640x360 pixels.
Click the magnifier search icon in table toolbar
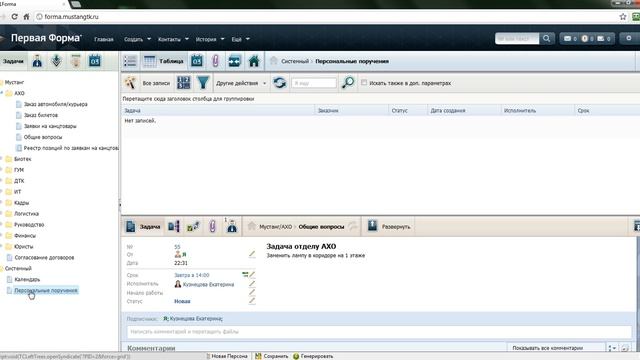348,83
